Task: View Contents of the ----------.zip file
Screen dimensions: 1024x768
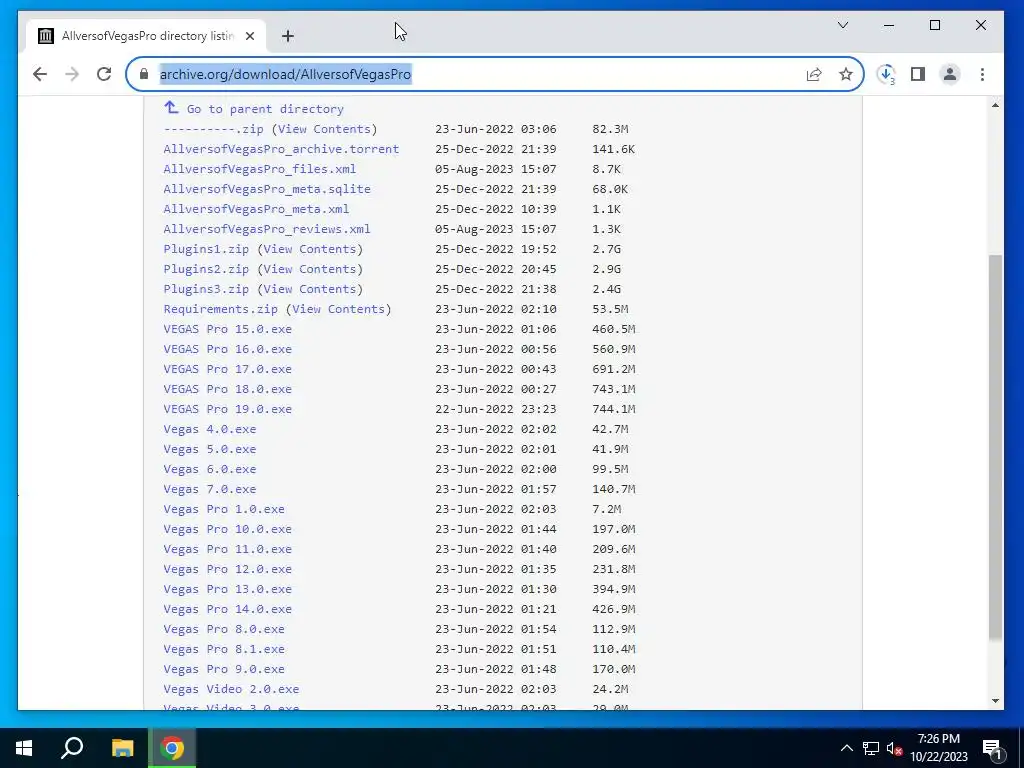Action: 324,129
